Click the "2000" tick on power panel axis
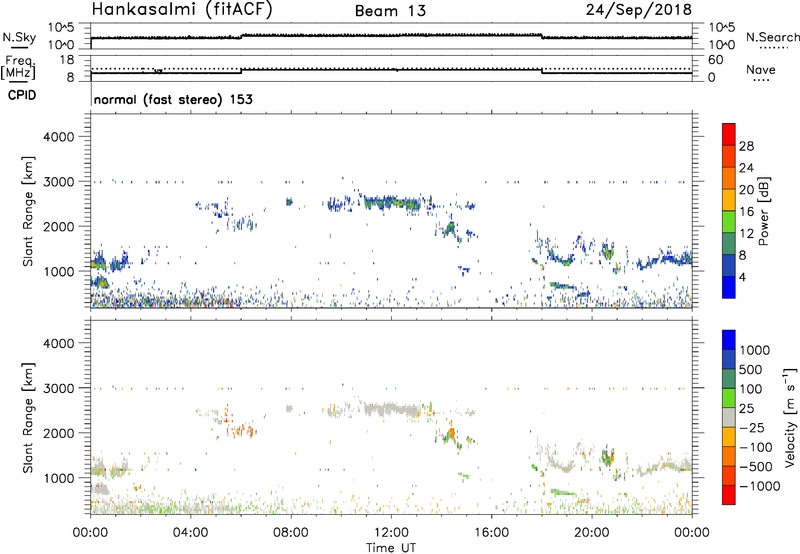This screenshot has height=554, width=800. pos(58,226)
